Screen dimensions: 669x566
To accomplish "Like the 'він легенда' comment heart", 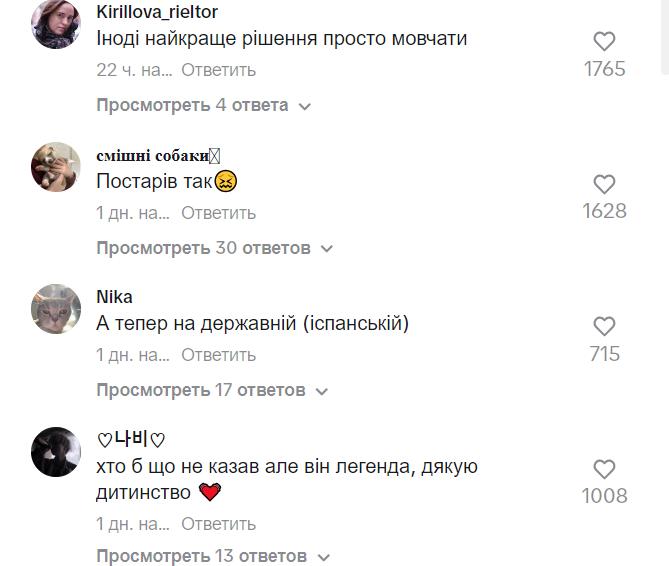I will 604,469.
